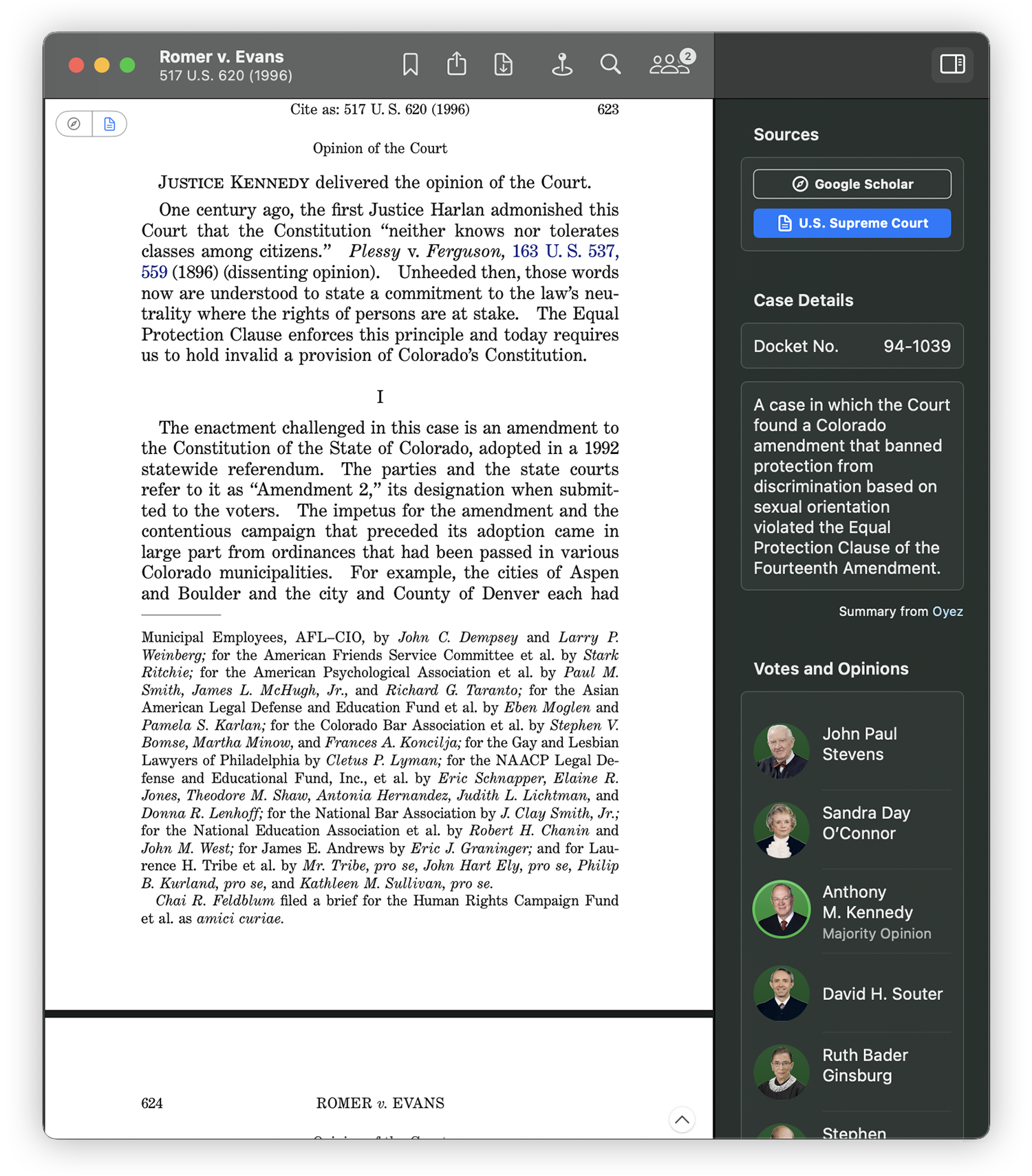Toggle the sidebar panel icon
The height and width of the screenshot is (1176, 1032).
point(952,65)
